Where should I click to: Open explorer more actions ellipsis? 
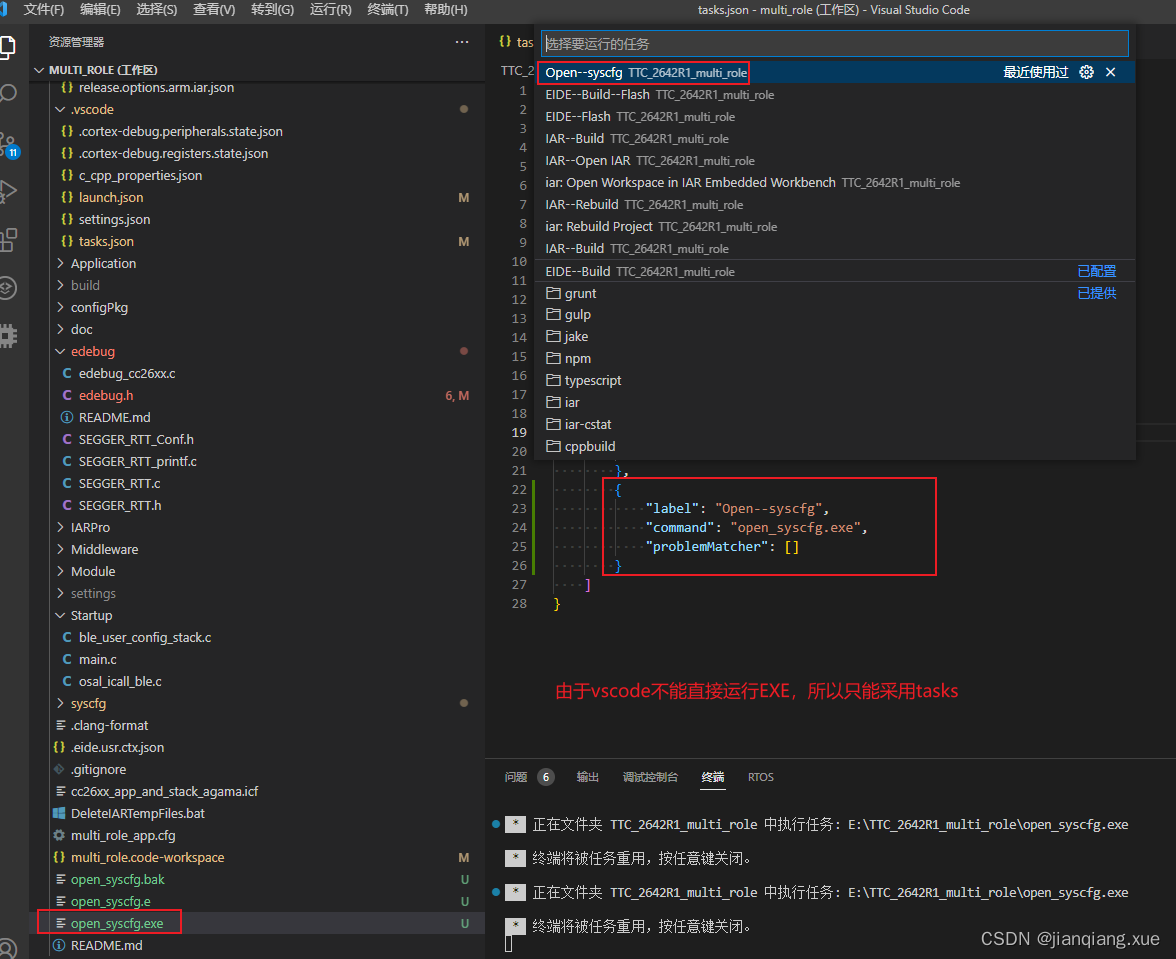[x=462, y=42]
